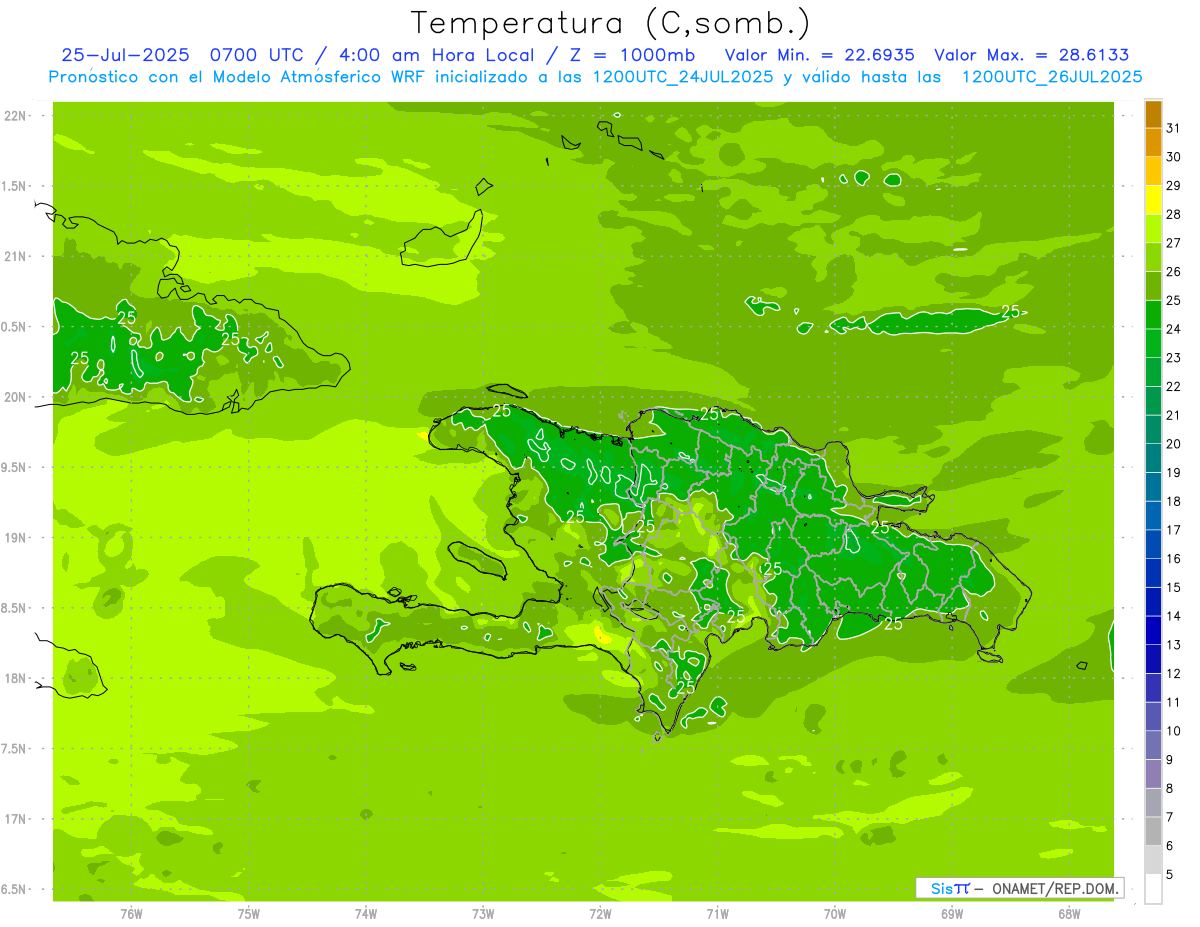The height and width of the screenshot is (927, 1200).
Task: Click the initialization time "1200UTC_24JUL2025"
Action: point(683,77)
